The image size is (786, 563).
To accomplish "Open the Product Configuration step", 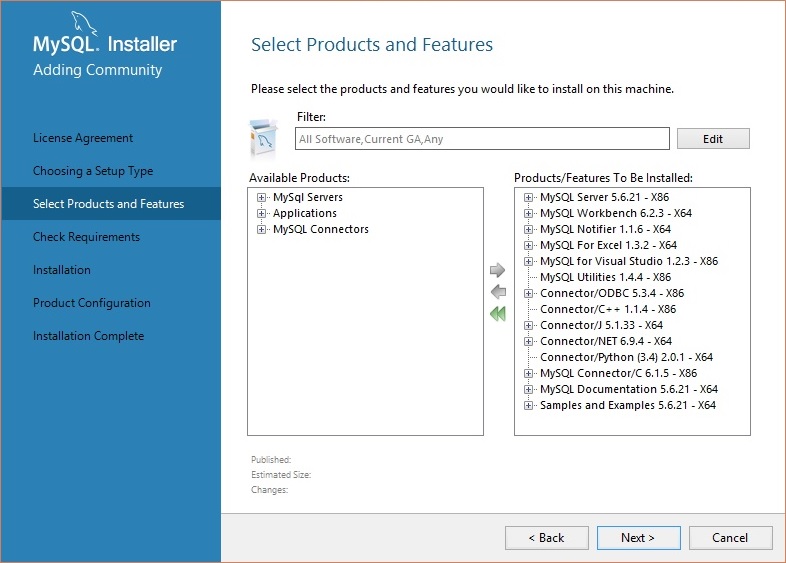I will [x=92, y=303].
